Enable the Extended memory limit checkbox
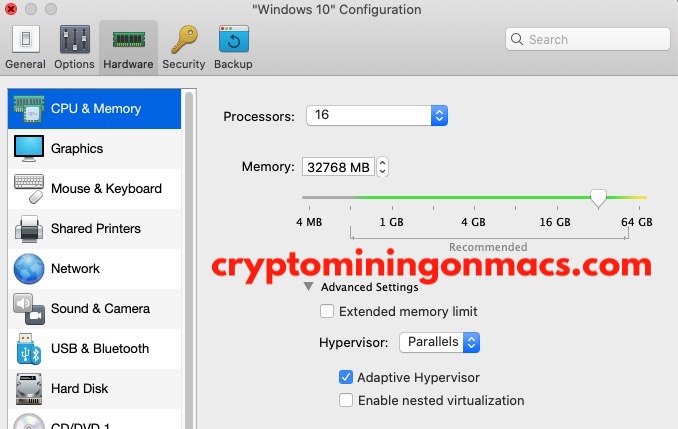The image size is (678, 429). pyautogui.click(x=327, y=311)
